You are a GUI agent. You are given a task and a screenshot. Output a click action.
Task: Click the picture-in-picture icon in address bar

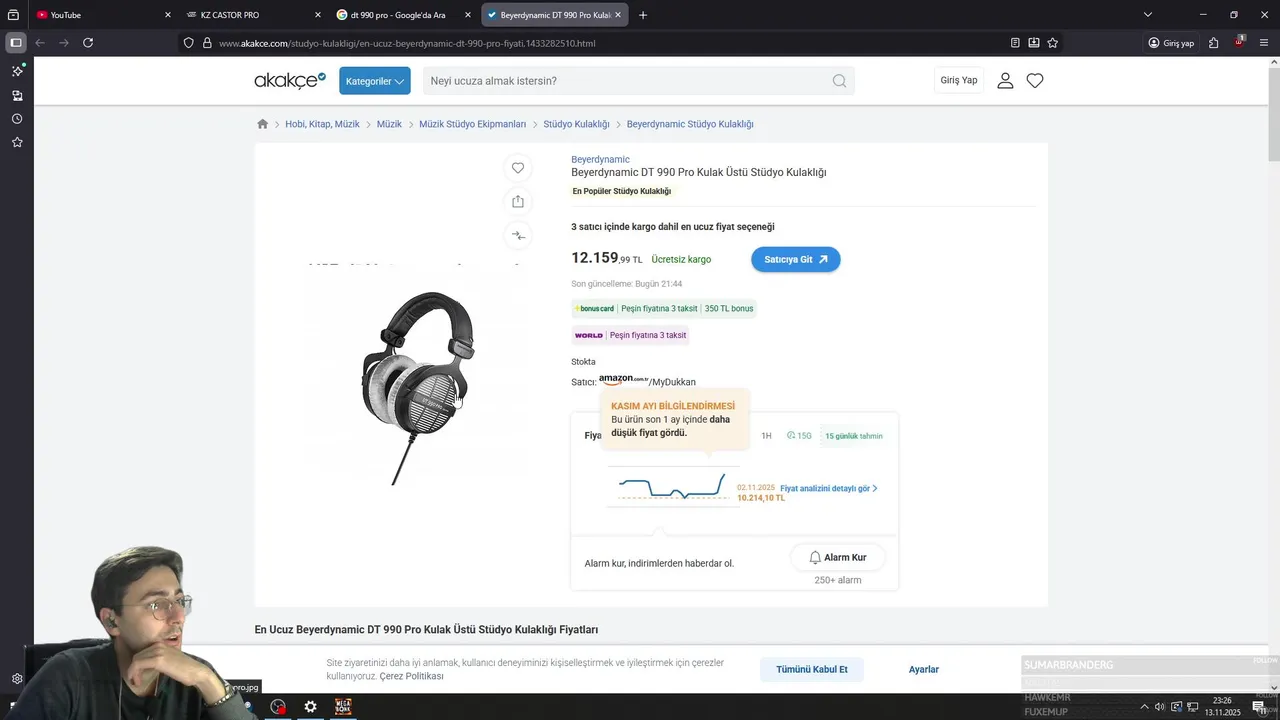pos(1034,43)
